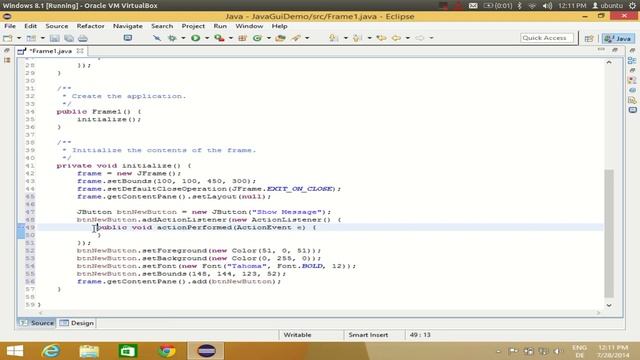Click the Save icon in toolbar
The width and height of the screenshot is (640, 360).
tap(54, 38)
